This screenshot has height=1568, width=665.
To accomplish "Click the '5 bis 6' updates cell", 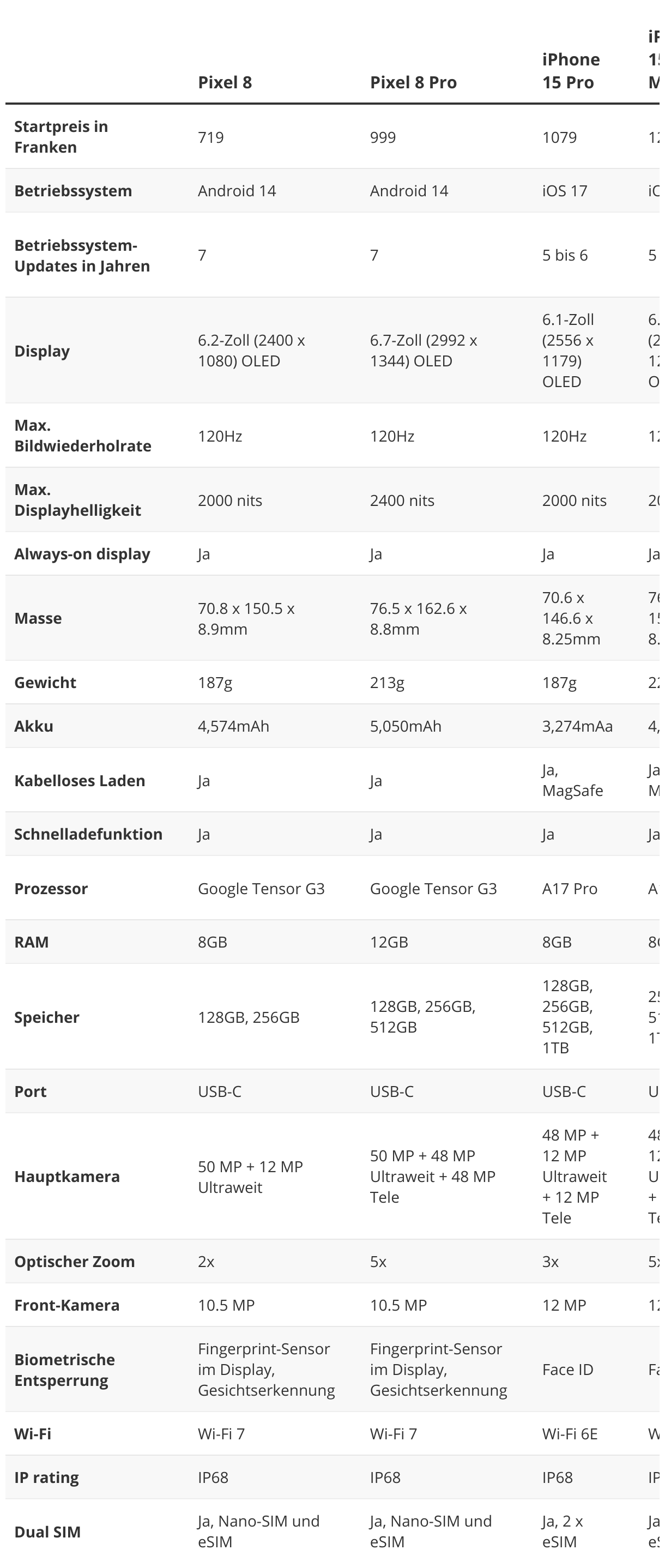I will [x=565, y=256].
